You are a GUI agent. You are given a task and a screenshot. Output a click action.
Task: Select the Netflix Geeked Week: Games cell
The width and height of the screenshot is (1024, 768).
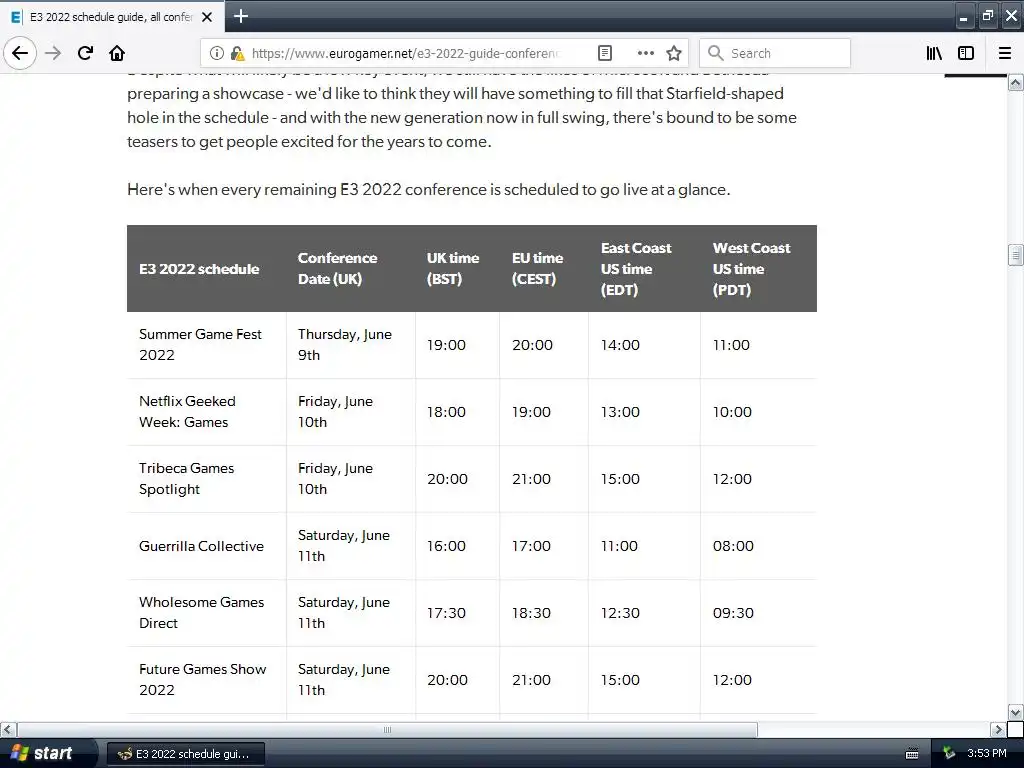tap(206, 412)
